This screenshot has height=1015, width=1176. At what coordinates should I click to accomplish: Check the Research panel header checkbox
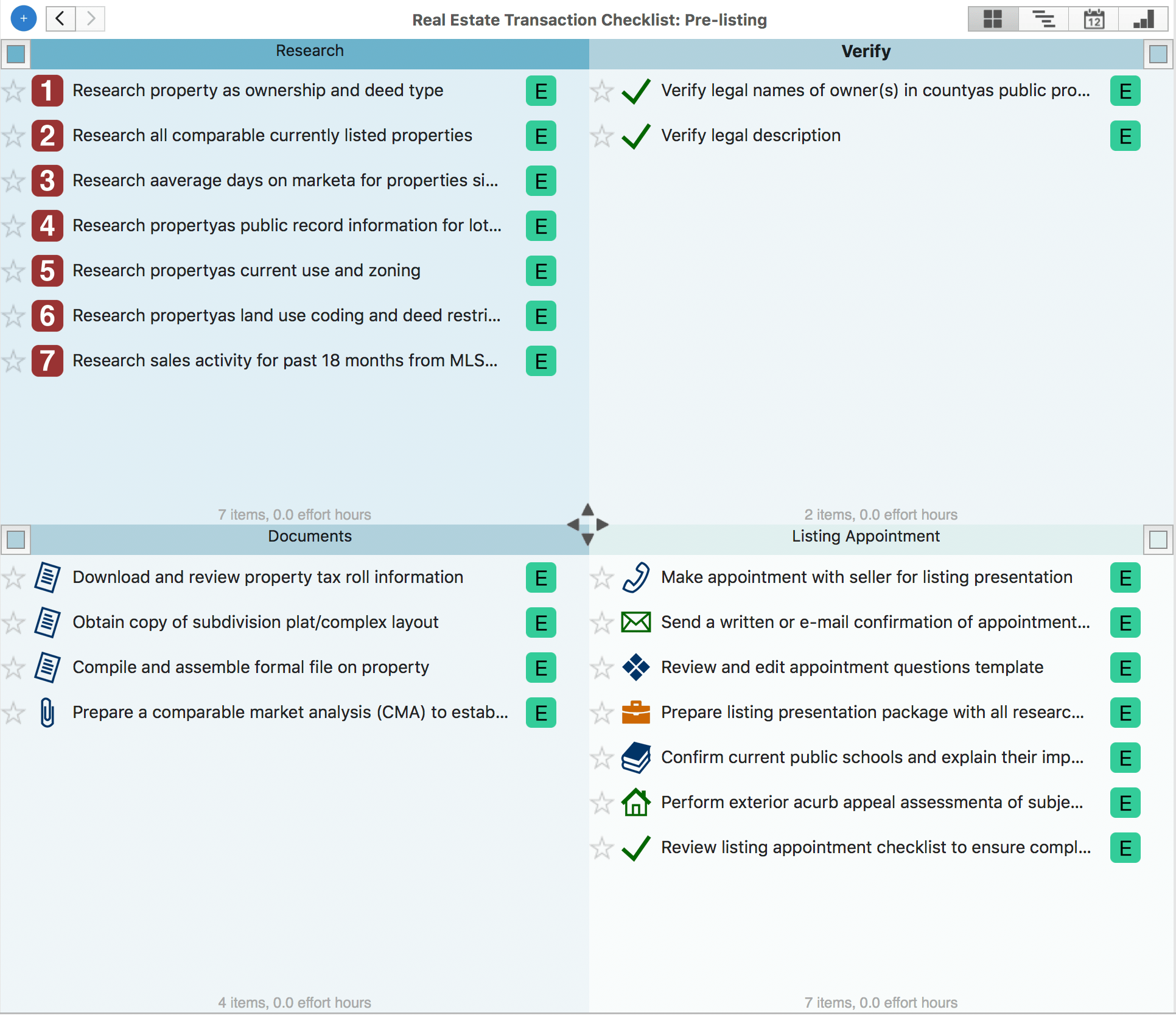16,54
